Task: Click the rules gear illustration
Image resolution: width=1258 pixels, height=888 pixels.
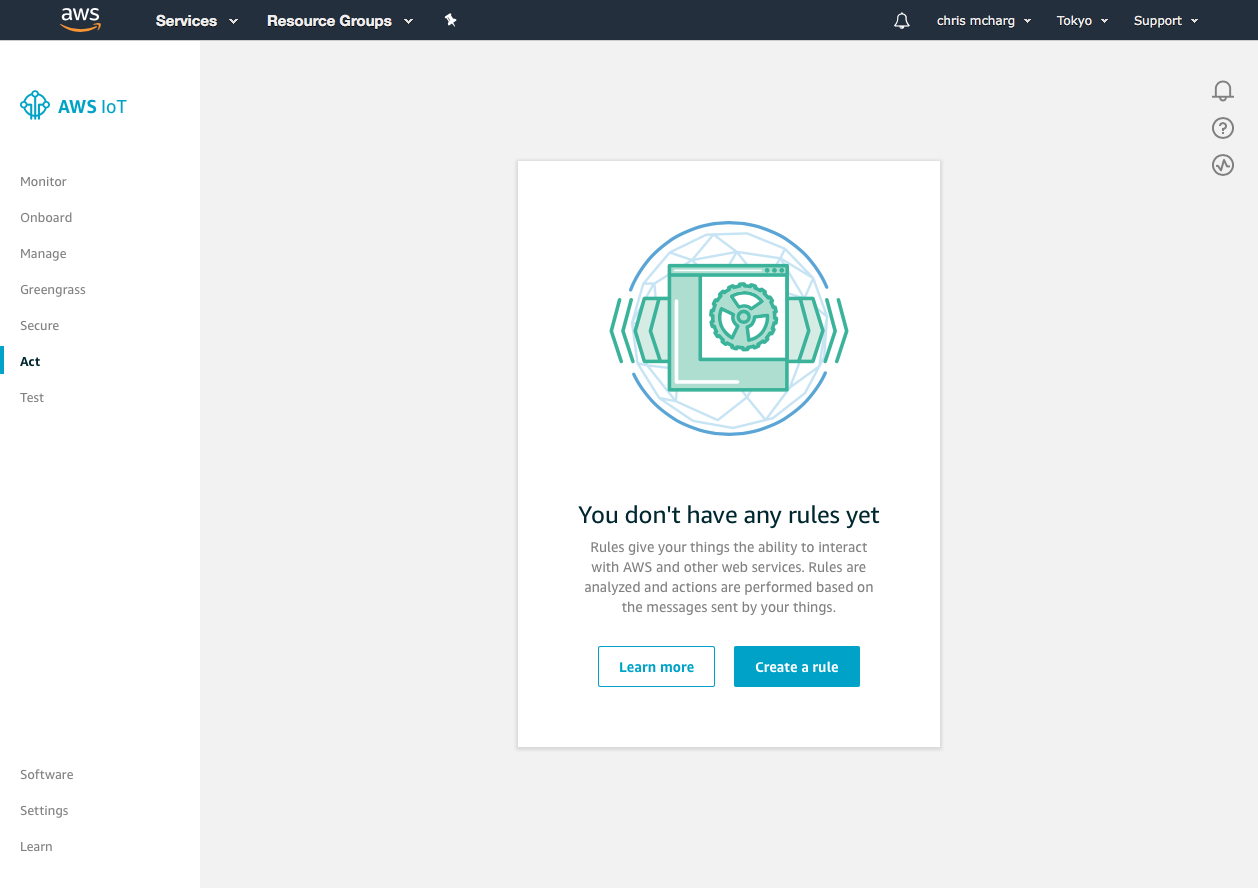Action: pyautogui.click(x=729, y=328)
